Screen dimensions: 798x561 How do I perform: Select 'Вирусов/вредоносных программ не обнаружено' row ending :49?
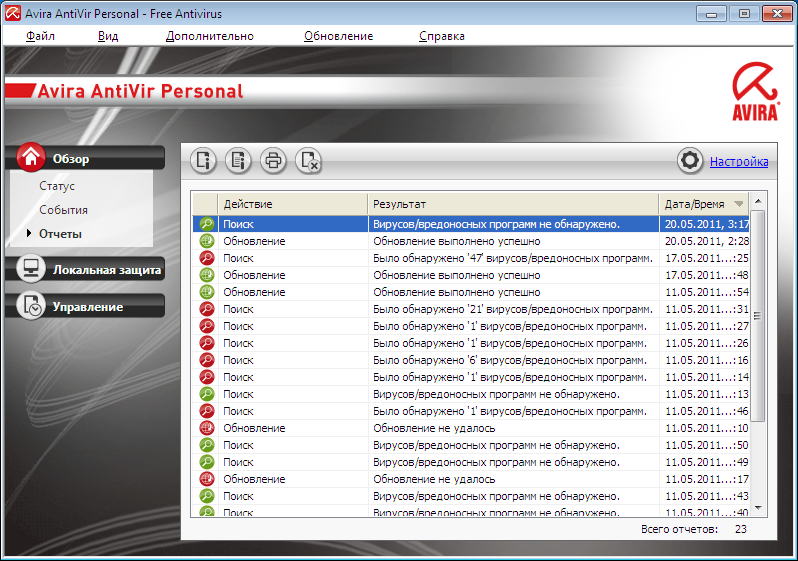pyautogui.click(x=471, y=462)
